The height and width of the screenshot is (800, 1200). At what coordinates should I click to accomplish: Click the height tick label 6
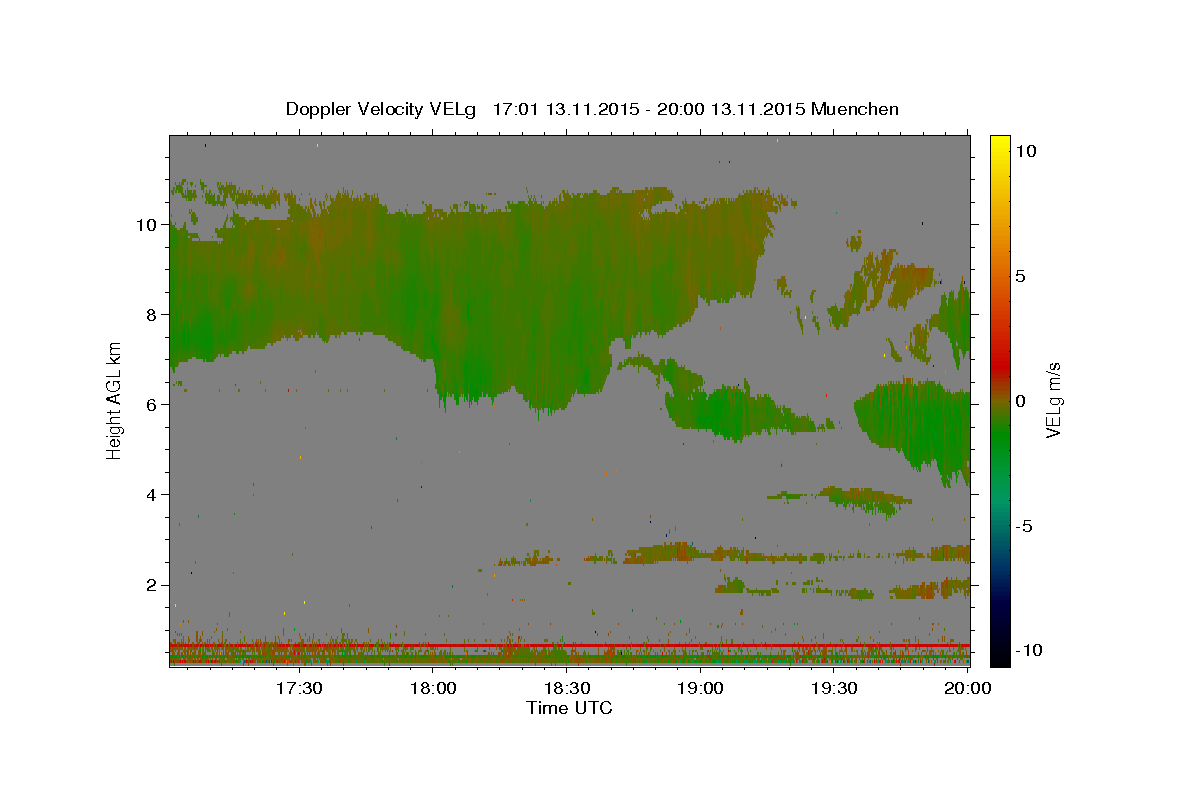(152, 405)
